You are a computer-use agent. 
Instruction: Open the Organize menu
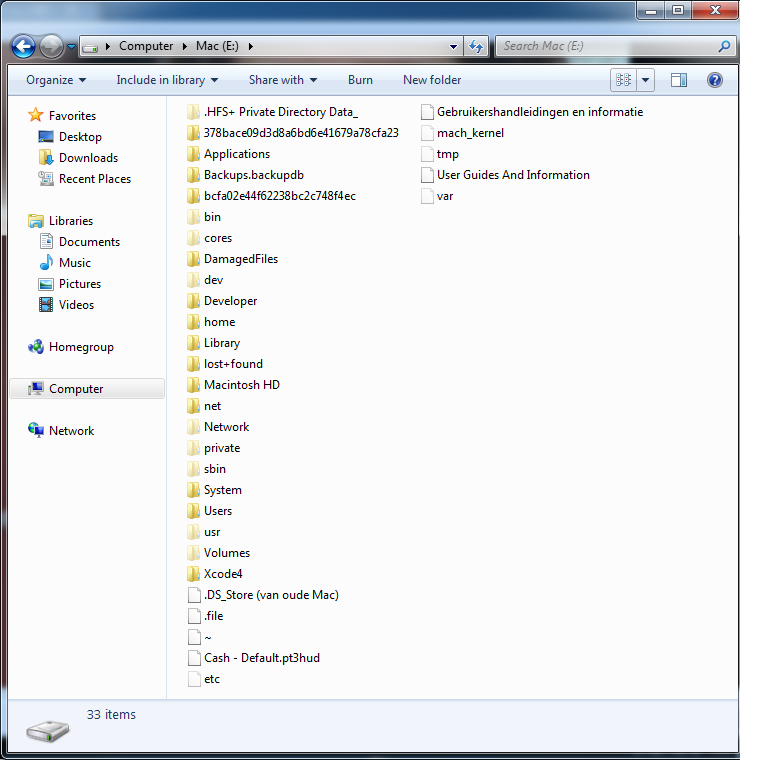click(56, 80)
